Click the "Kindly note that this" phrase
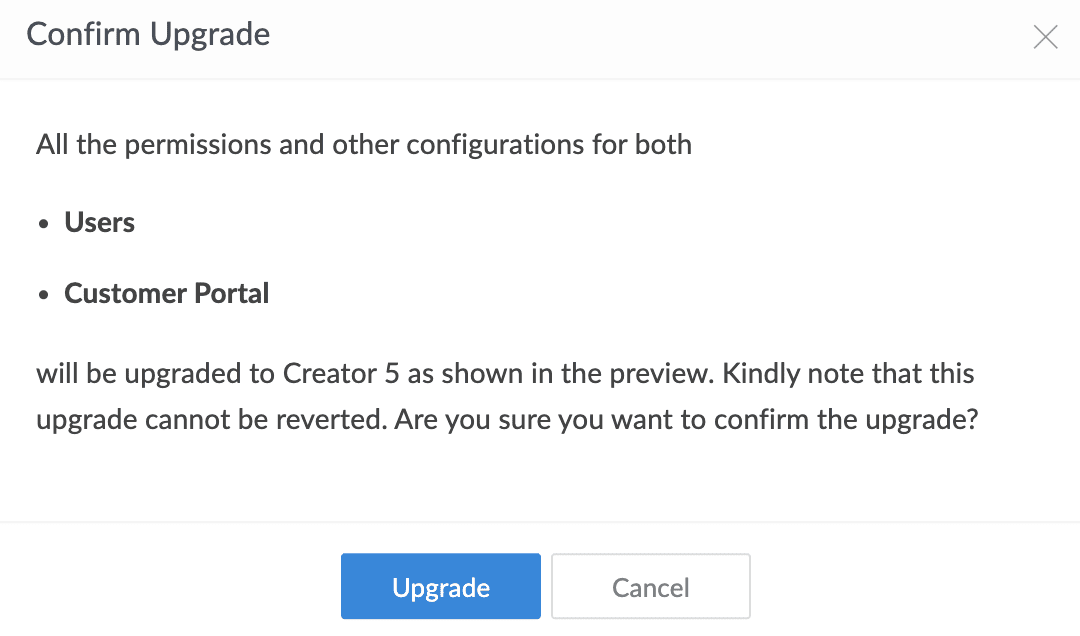1080x636 pixels. (848, 375)
